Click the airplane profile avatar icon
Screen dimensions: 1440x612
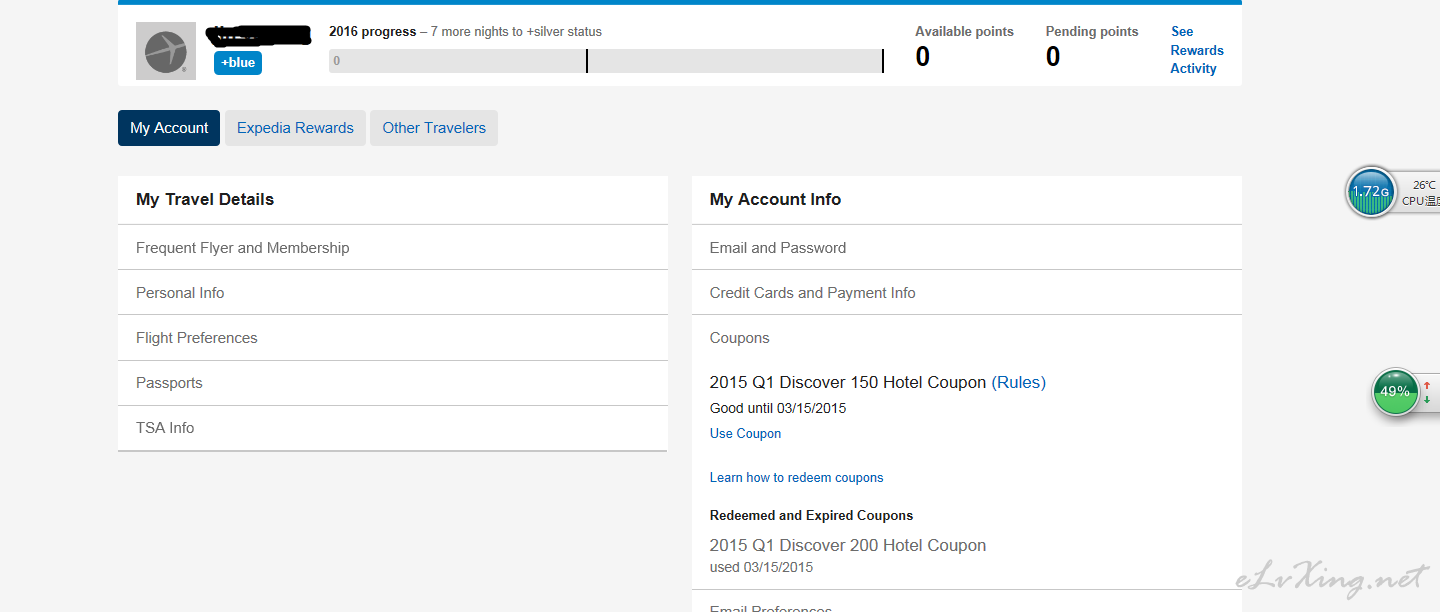click(166, 51)
